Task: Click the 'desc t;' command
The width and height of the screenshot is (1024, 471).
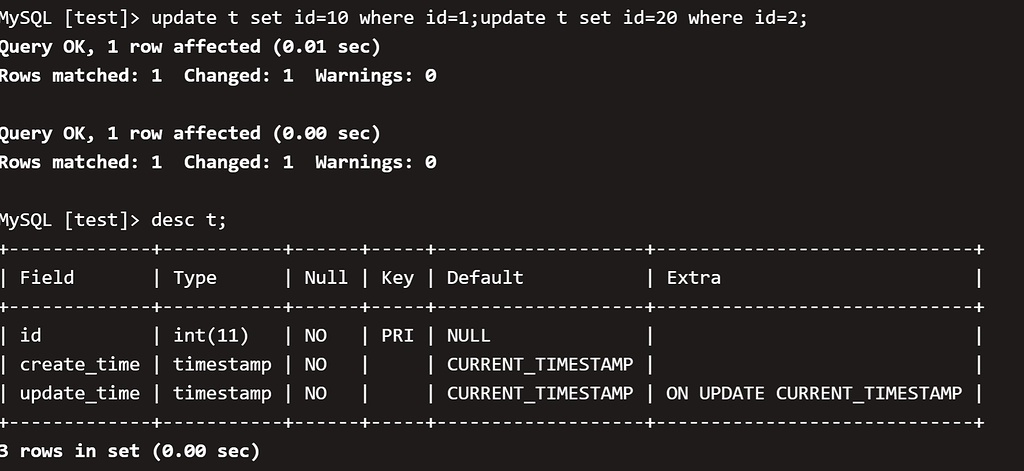Action: (189, 220)
